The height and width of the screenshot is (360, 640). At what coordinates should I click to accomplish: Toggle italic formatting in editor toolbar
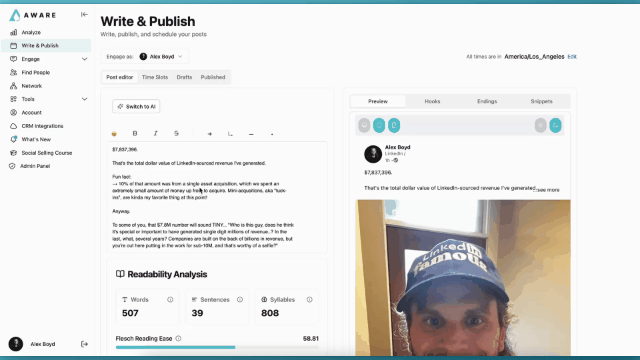[156, 133]
